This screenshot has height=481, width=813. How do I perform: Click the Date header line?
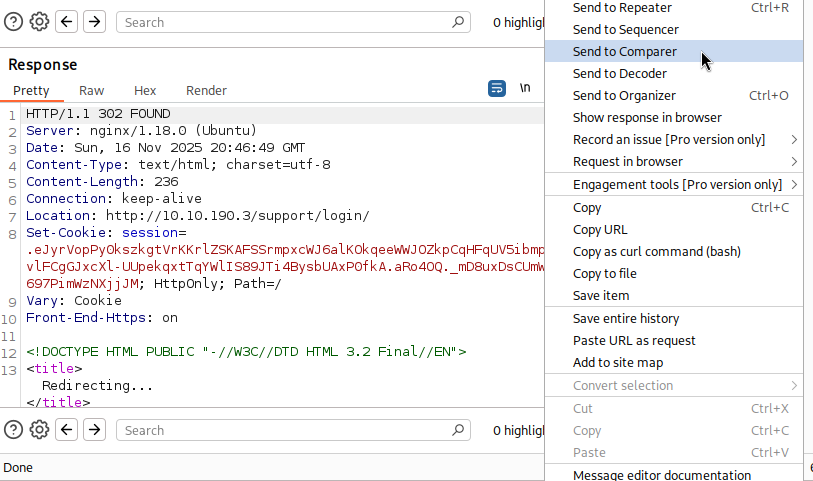coord(165,148)
